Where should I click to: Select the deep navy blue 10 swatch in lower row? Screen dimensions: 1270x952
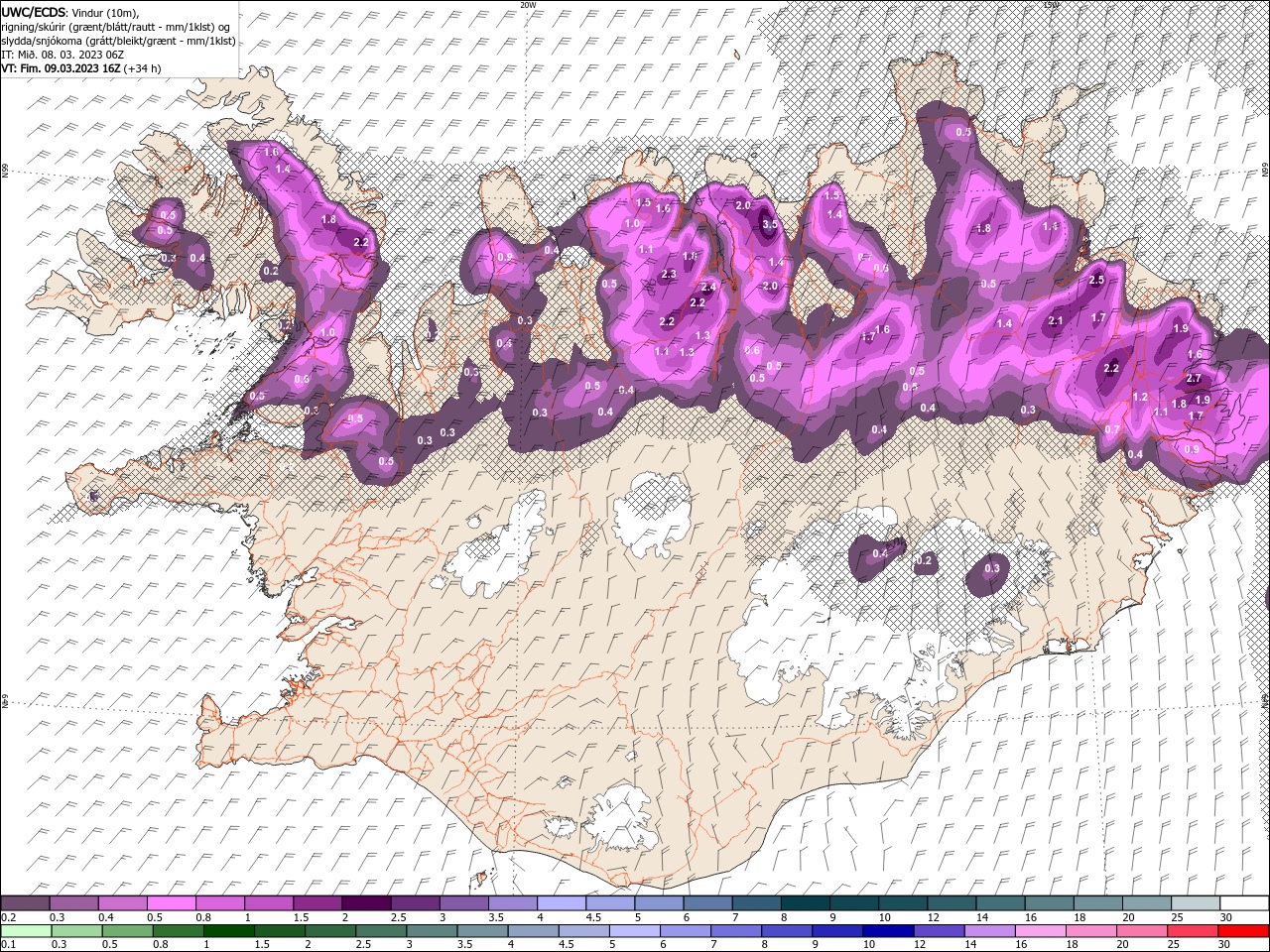point(888,931)
